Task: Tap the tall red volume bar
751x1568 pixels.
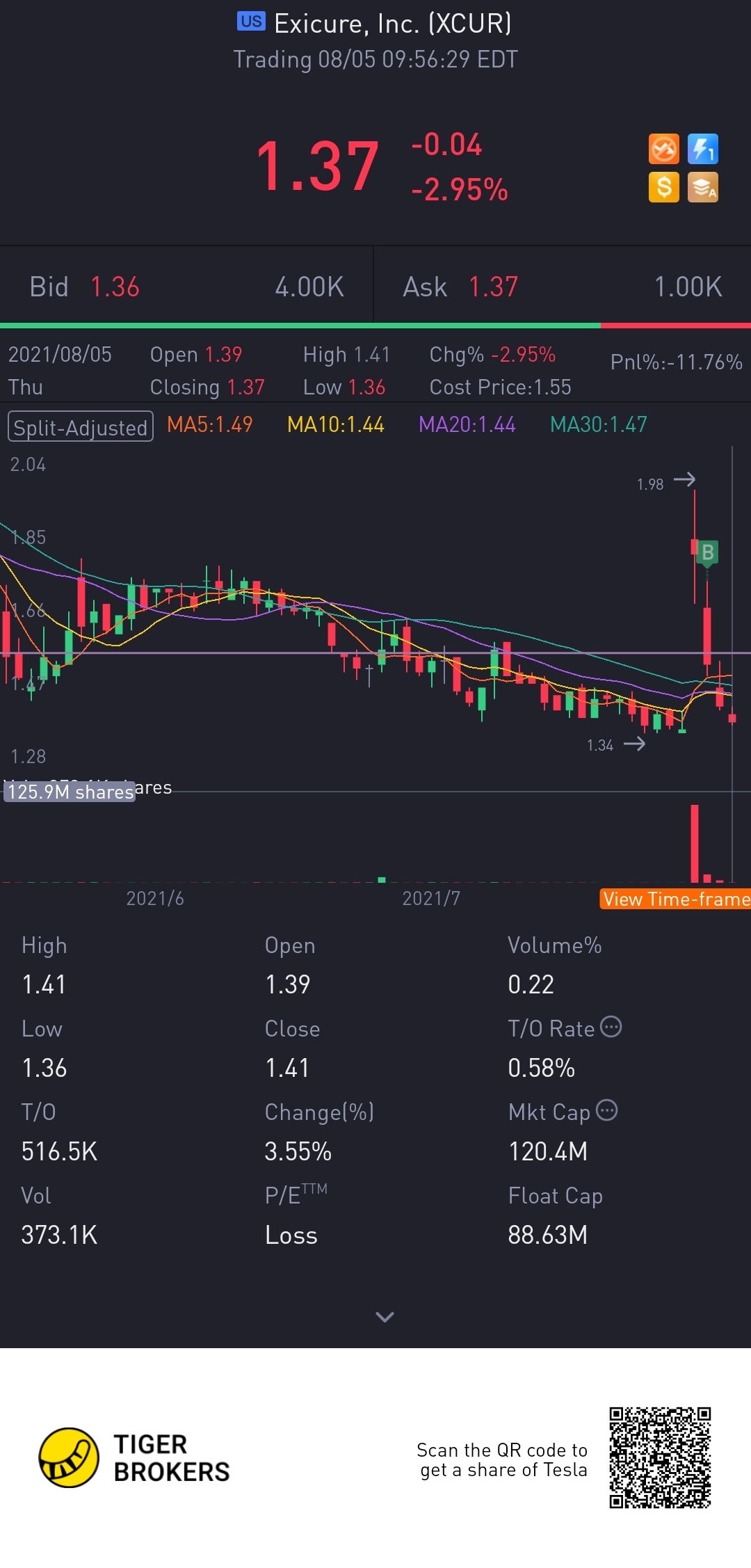Action: pos(694,843)
